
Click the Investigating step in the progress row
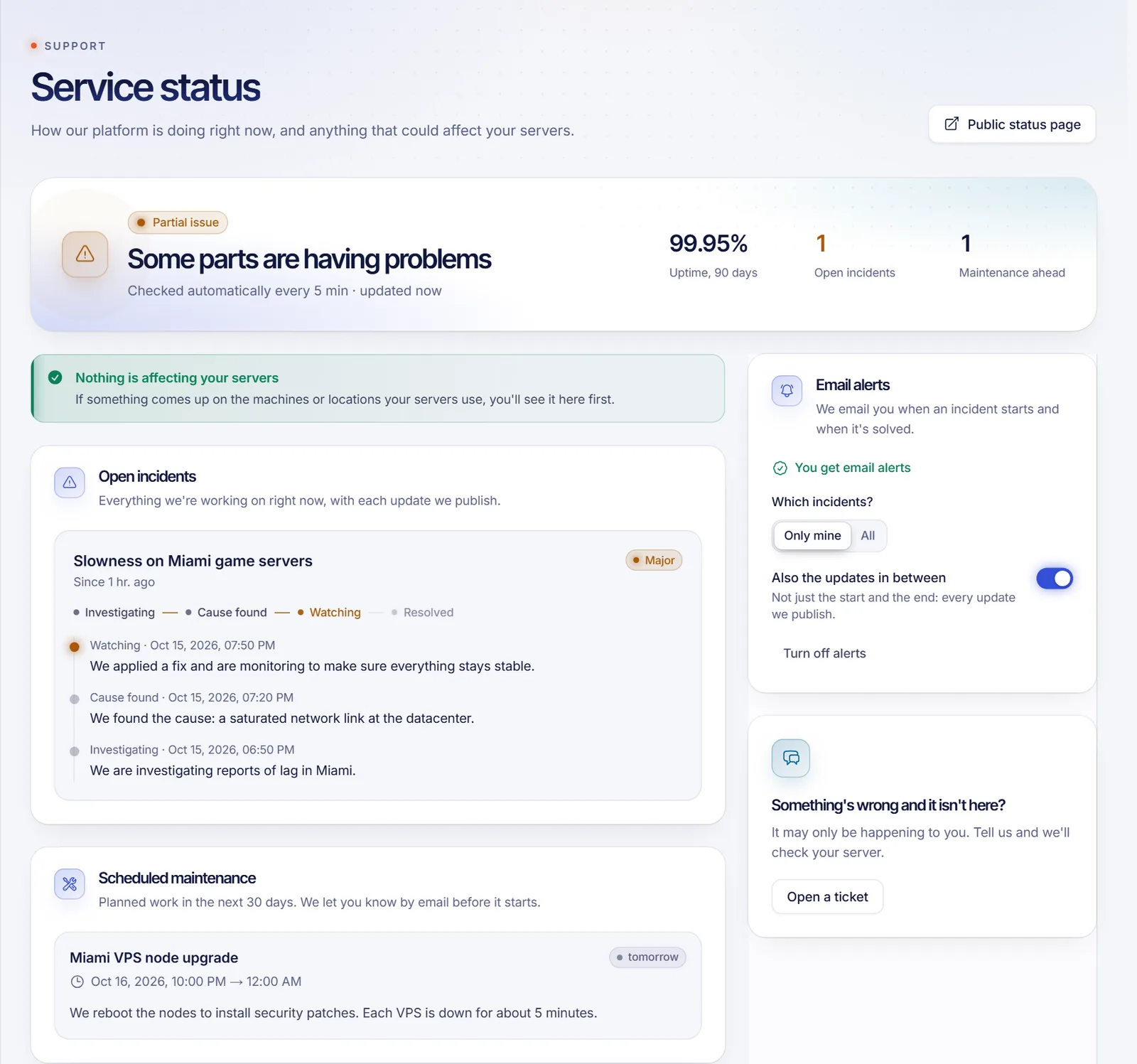(114, 613)
